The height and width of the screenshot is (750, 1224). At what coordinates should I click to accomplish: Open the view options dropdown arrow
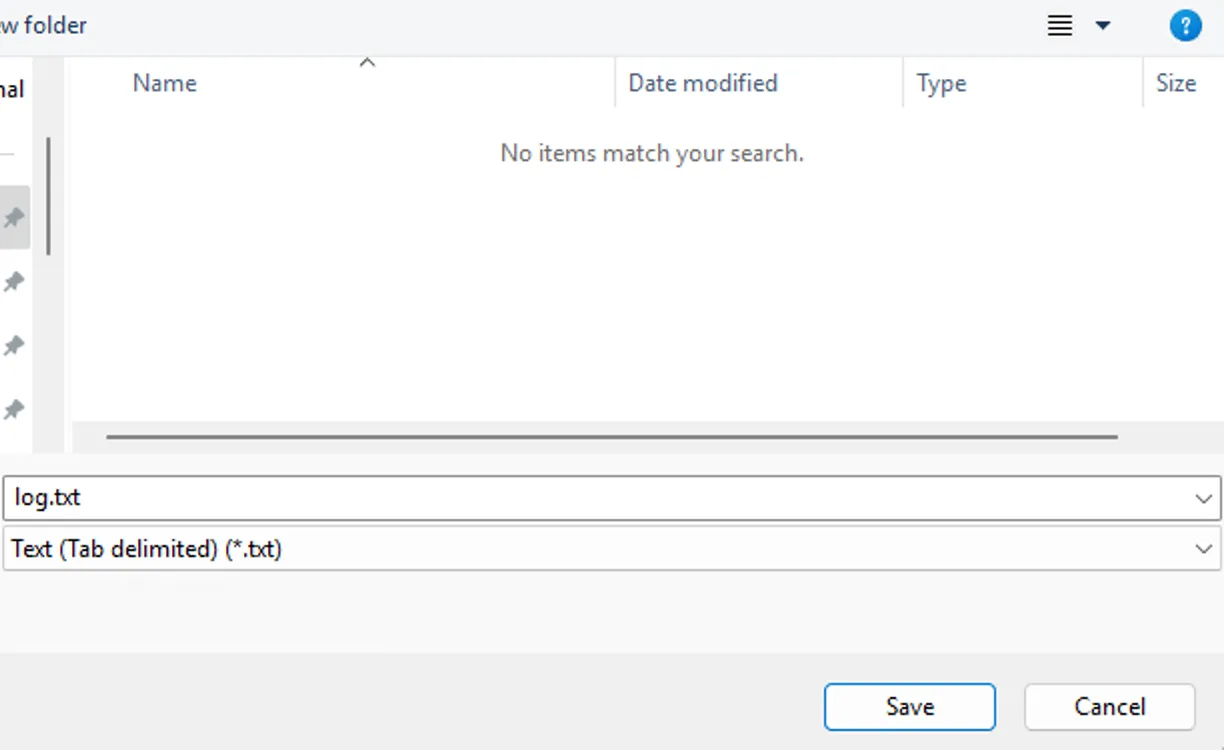(1103, 26)
